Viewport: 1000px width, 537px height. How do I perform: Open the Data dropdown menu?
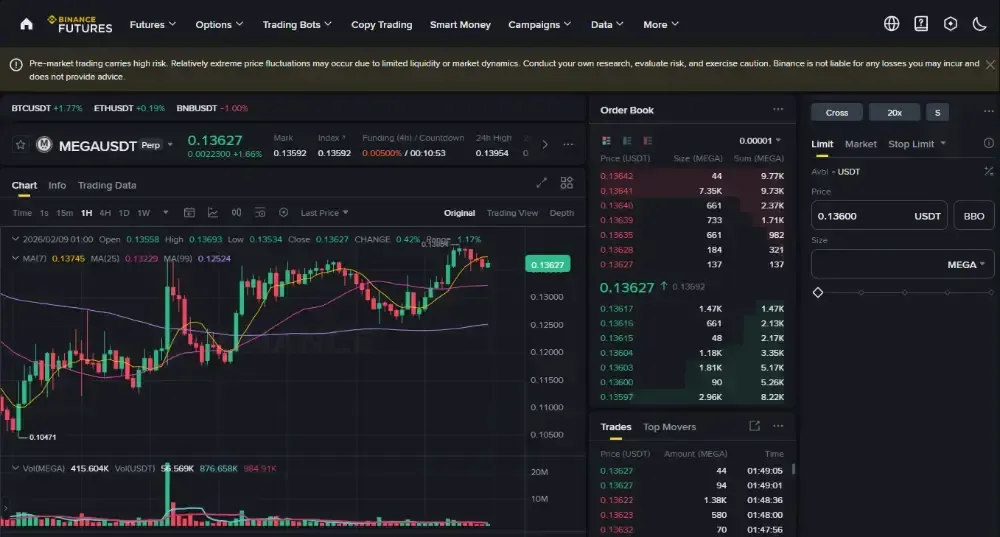607,24
